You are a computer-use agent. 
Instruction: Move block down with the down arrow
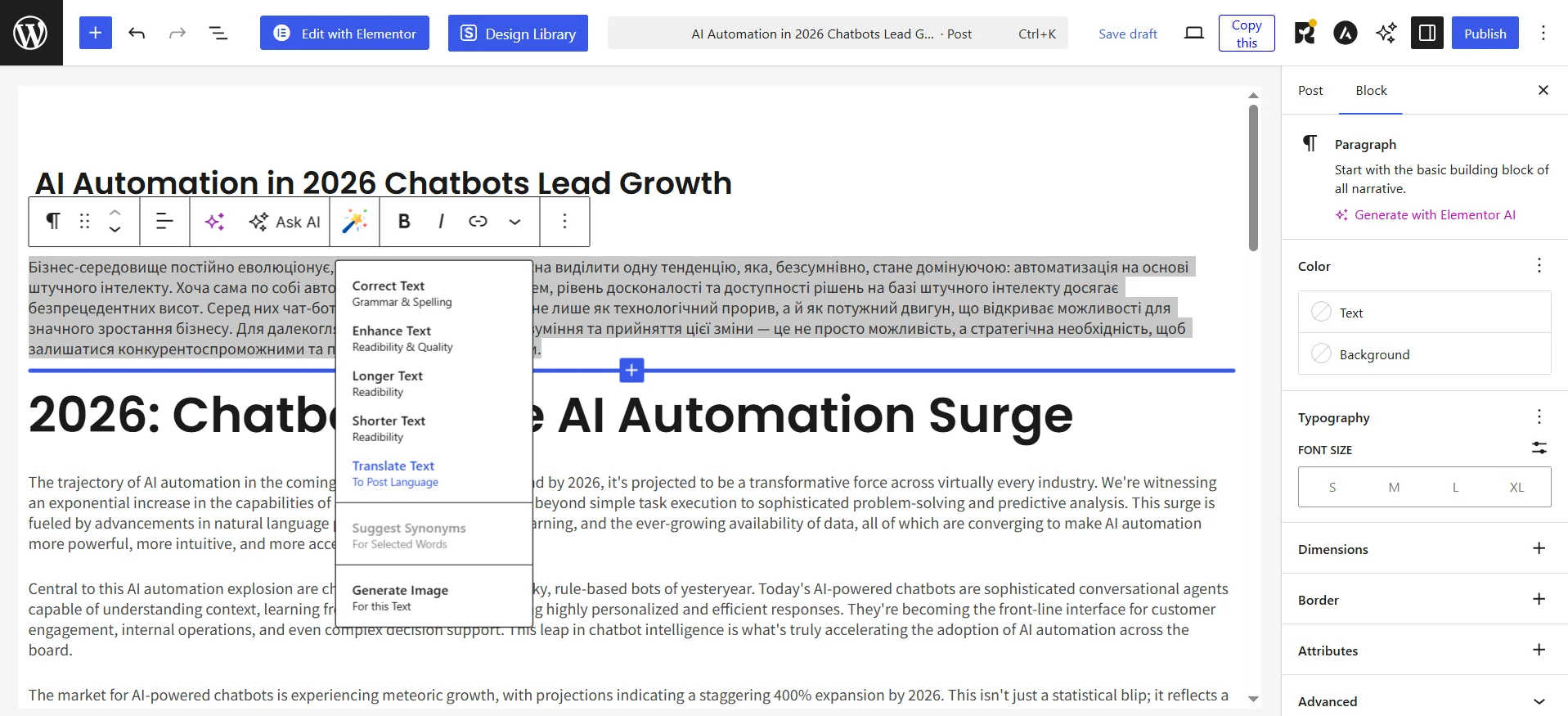pos(115,230)
